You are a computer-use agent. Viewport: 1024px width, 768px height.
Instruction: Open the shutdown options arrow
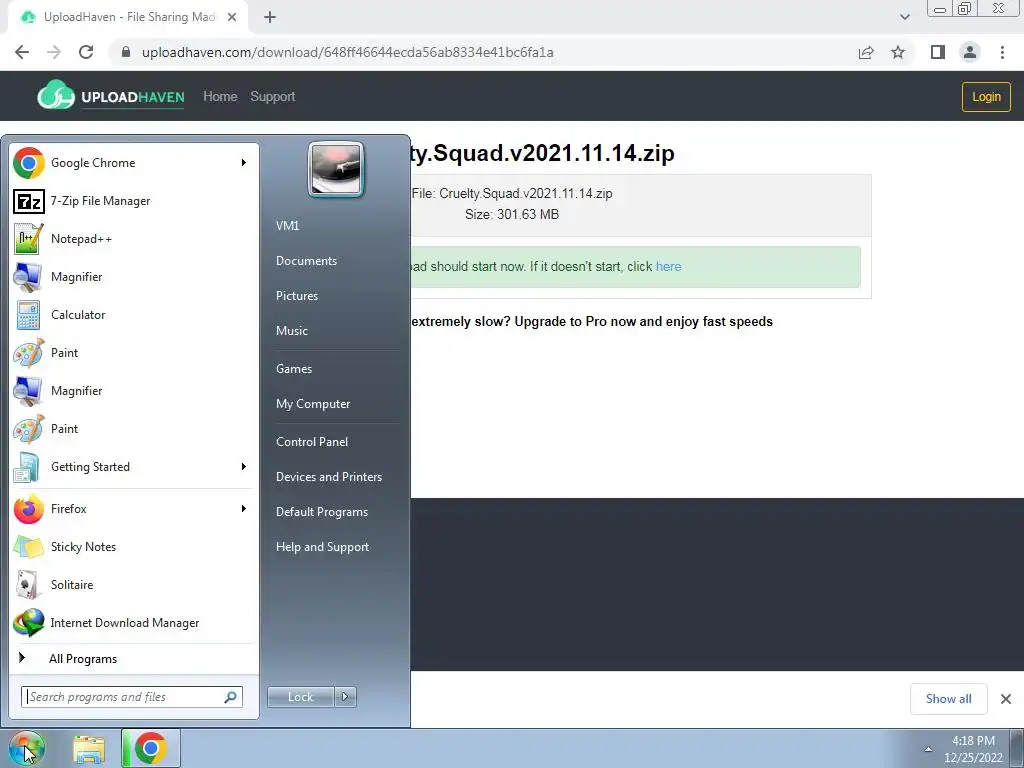pos(345,697)
